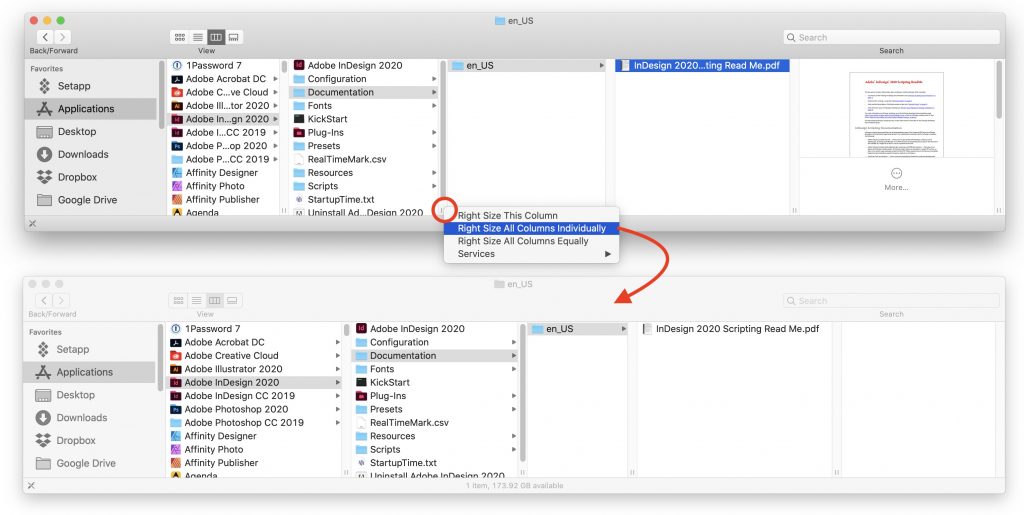This screenshot has width=1024, height=515.
Task: Click the More... button in the preview pane
Action: pos(896,179)
